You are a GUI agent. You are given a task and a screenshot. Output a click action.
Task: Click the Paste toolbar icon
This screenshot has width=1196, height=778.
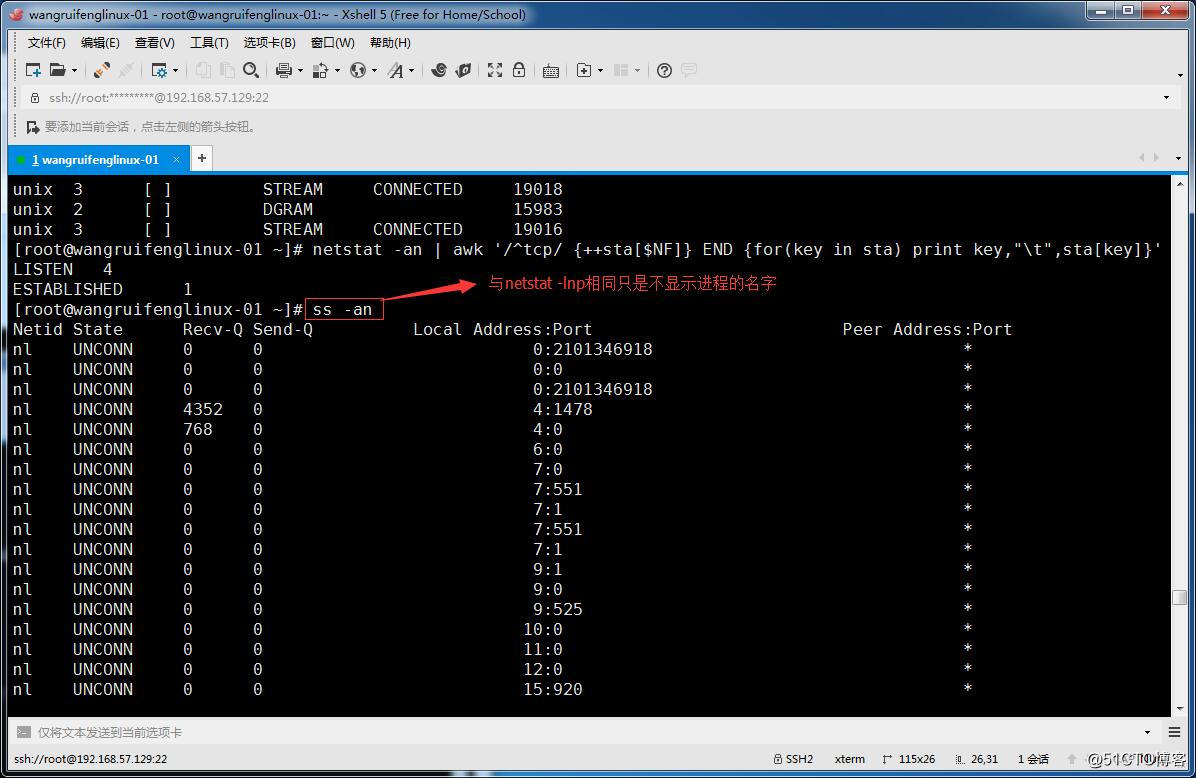[227, 70]
